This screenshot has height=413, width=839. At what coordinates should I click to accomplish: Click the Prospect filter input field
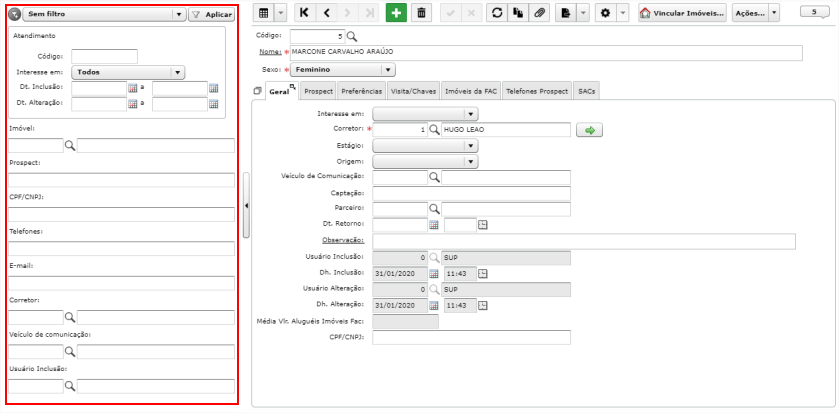coord(121,180)
